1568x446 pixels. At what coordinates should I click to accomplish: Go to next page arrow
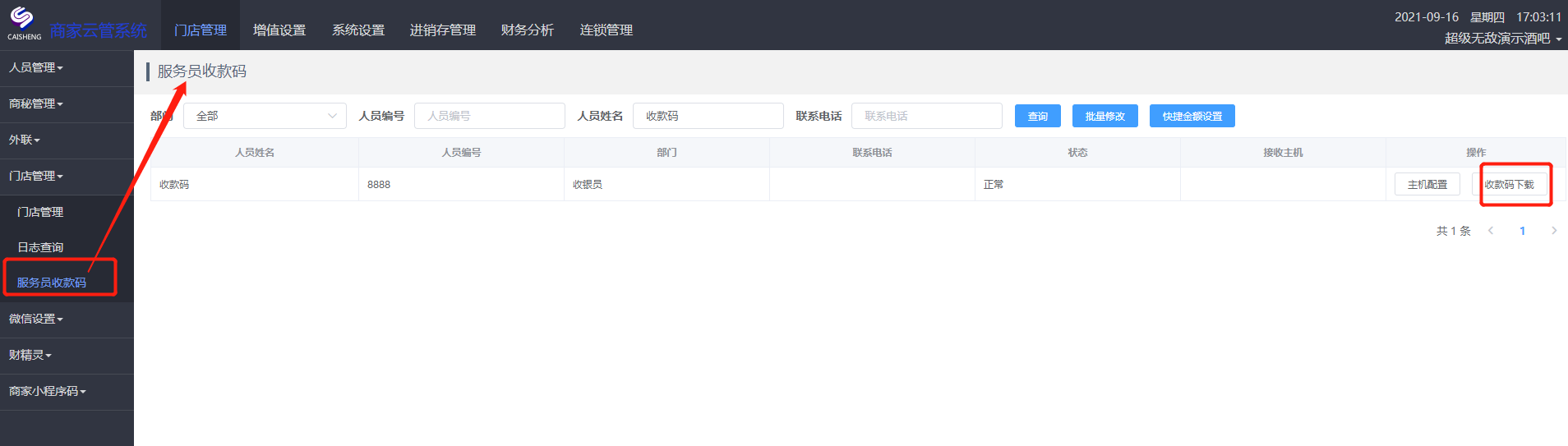tap(1553, 231)
